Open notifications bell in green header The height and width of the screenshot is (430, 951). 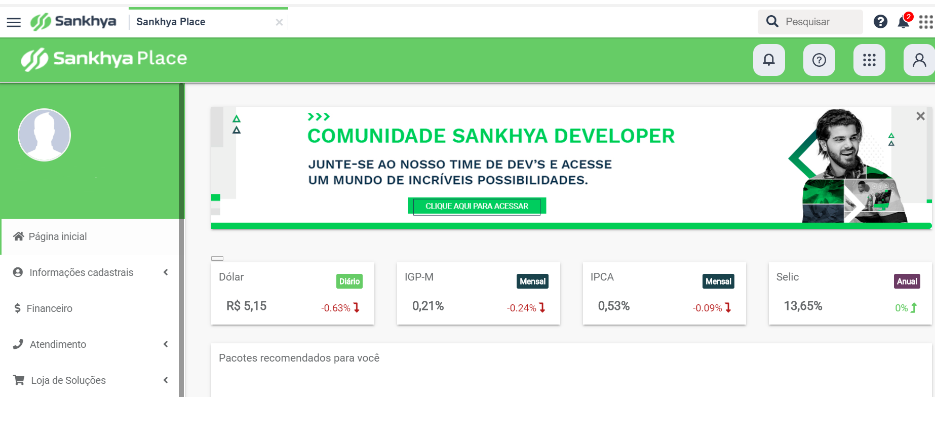(769, 60)
